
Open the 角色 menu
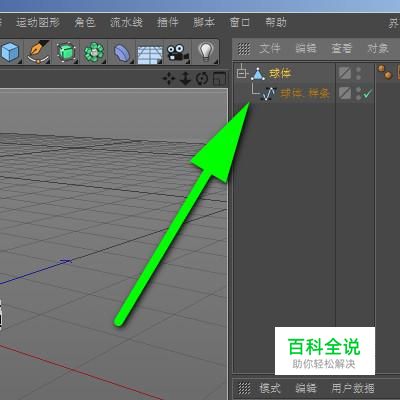(x=85, y=23)
